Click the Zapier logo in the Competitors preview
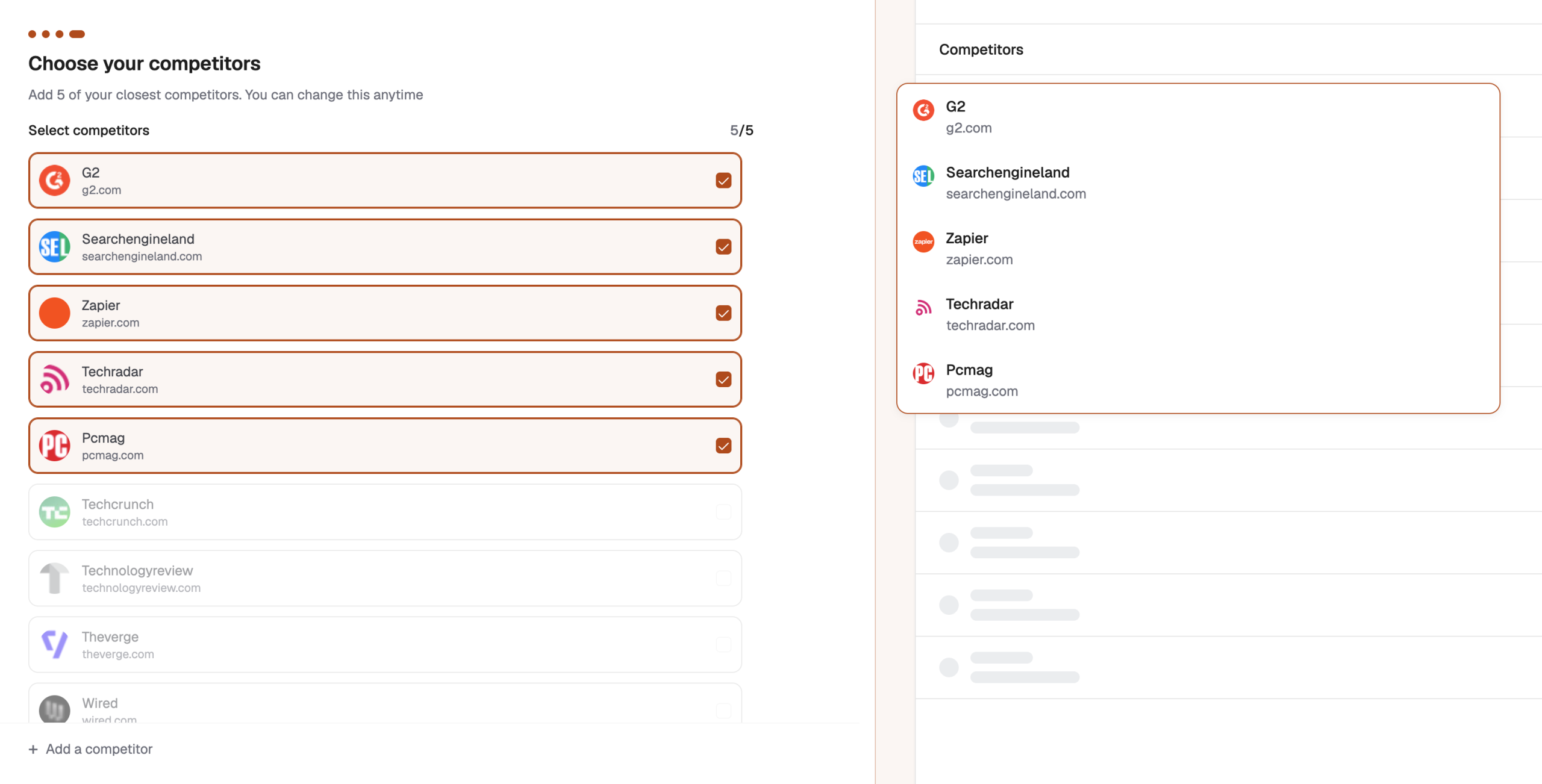Screen dimensions: 1542x784 (923, 241)
